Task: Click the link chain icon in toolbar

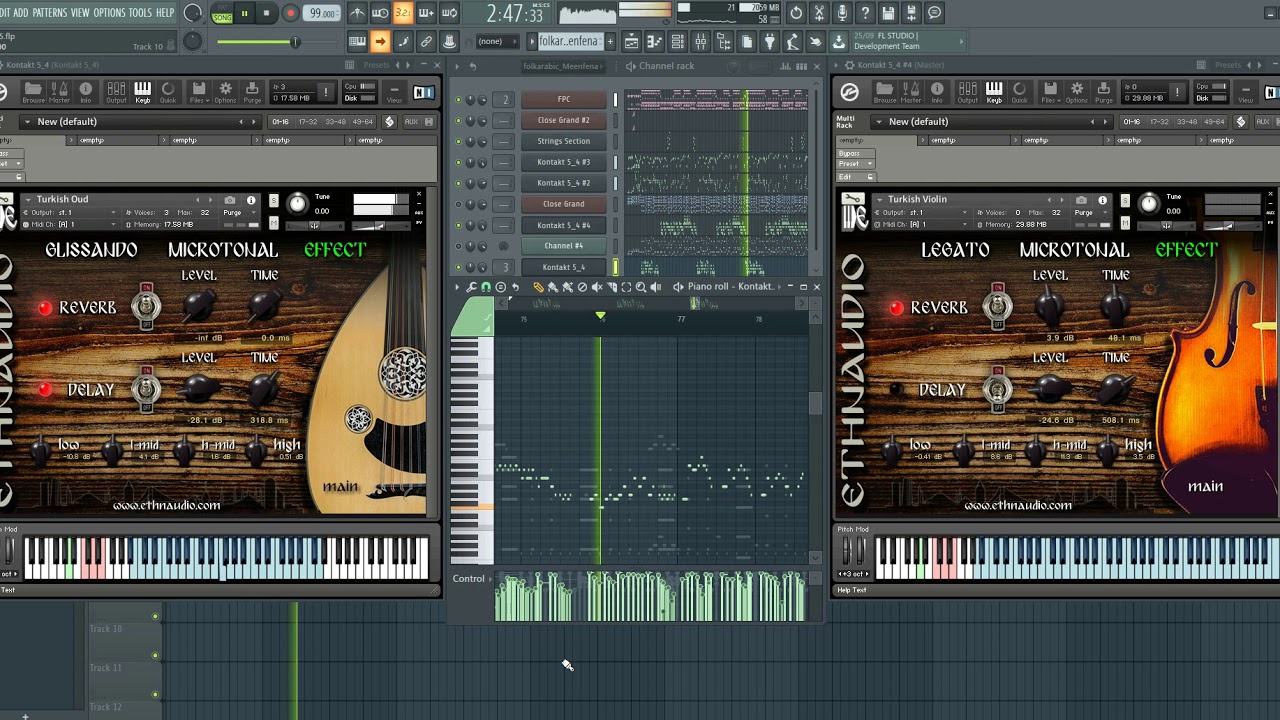Action: point(426,42)
